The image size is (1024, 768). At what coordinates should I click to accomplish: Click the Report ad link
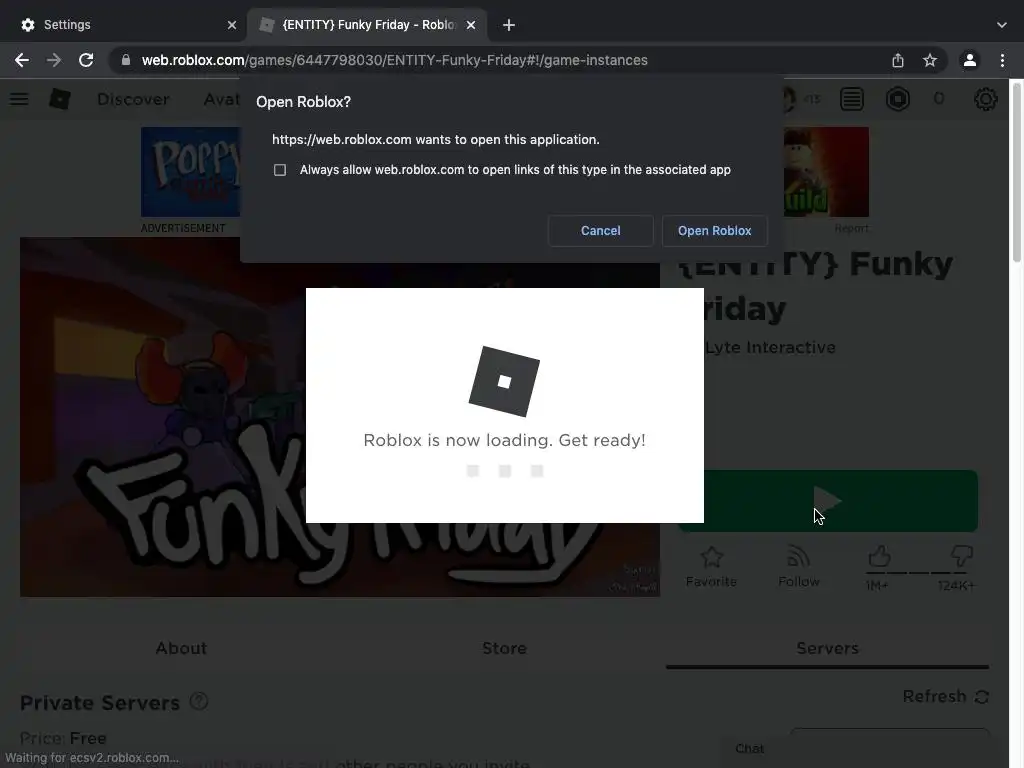tap(852, 228)
